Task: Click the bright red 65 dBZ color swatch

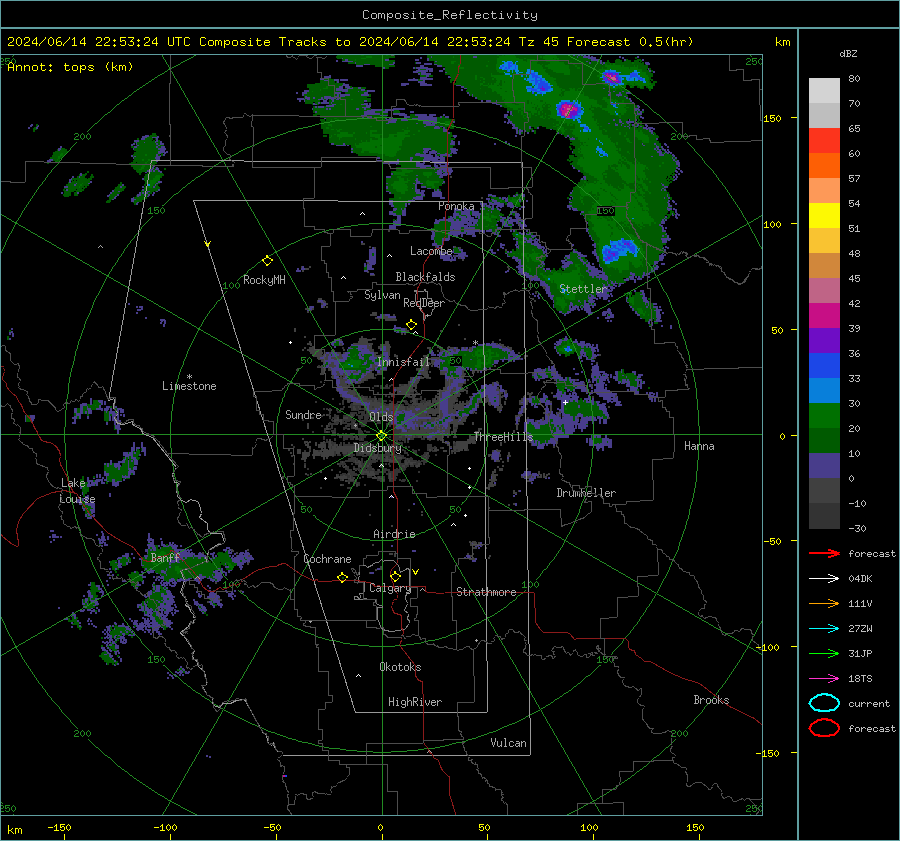Action: pos(824,140)
